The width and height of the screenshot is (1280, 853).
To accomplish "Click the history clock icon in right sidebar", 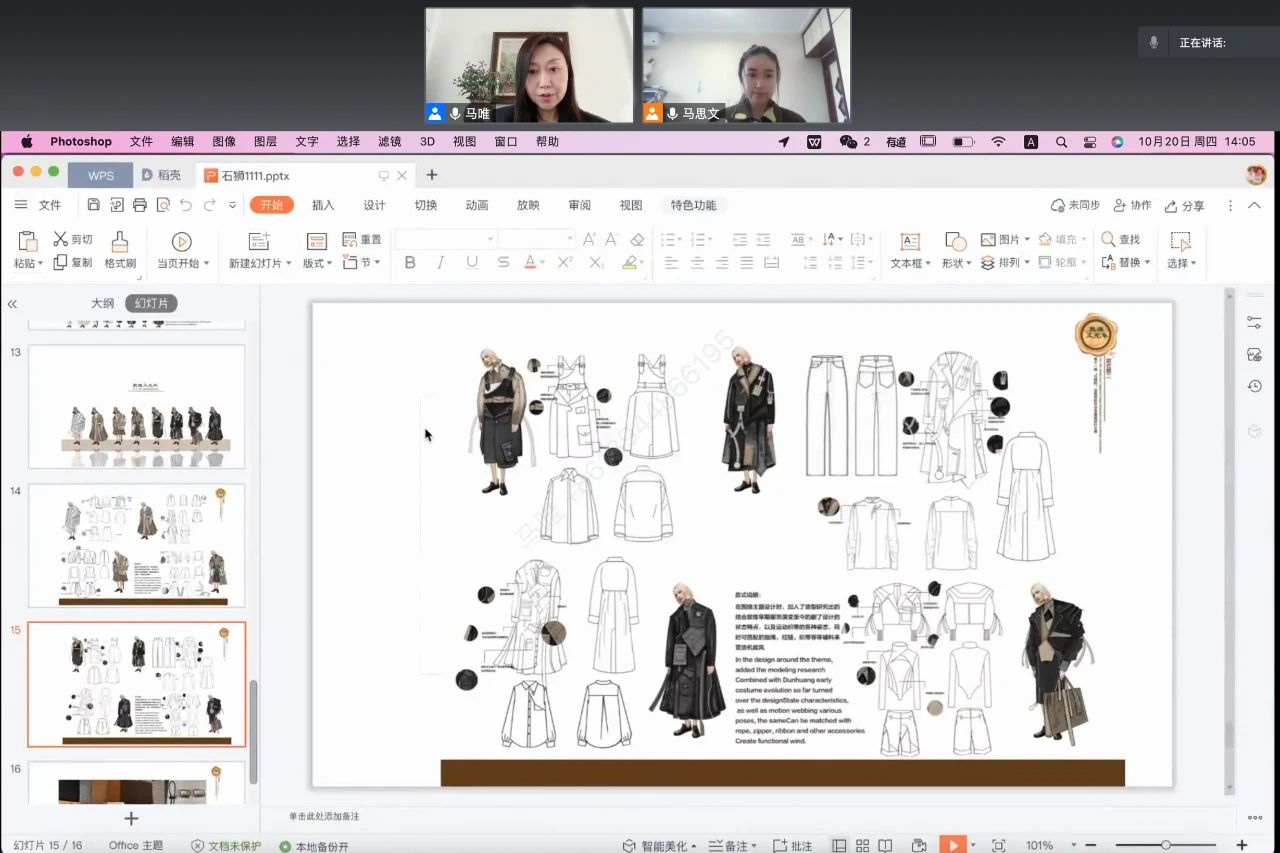I will click(1254, 386).
